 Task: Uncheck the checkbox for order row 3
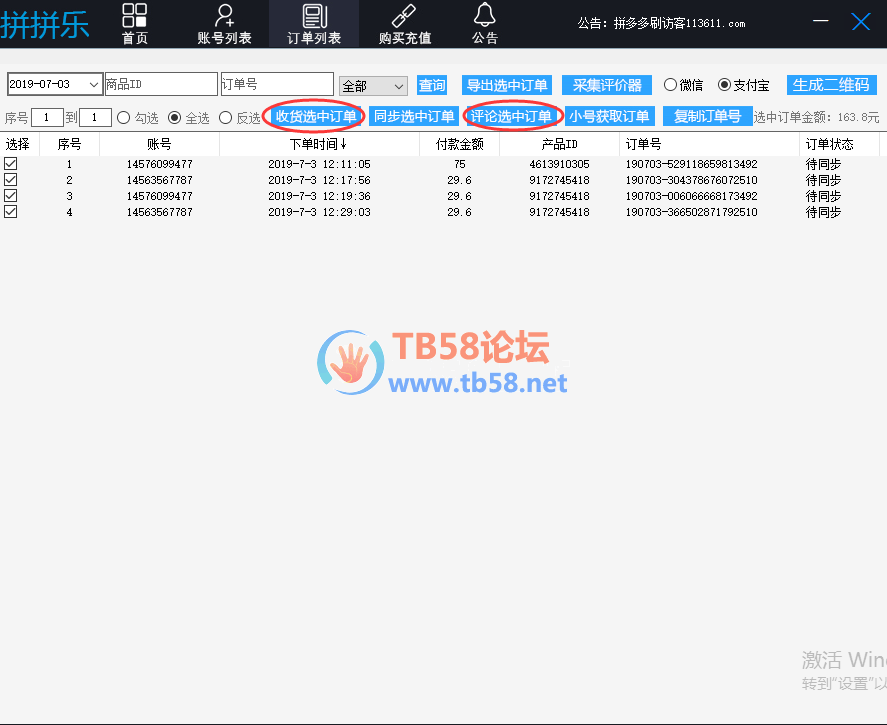pyautogui.click(x=11, y=196)
